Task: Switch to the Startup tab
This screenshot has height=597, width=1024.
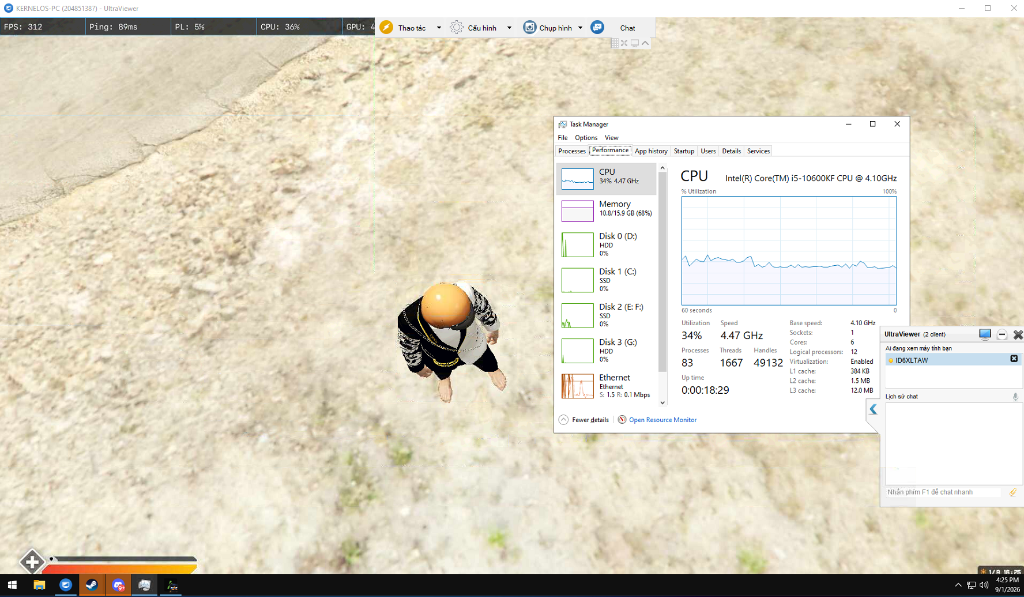Action: (684, 151)
